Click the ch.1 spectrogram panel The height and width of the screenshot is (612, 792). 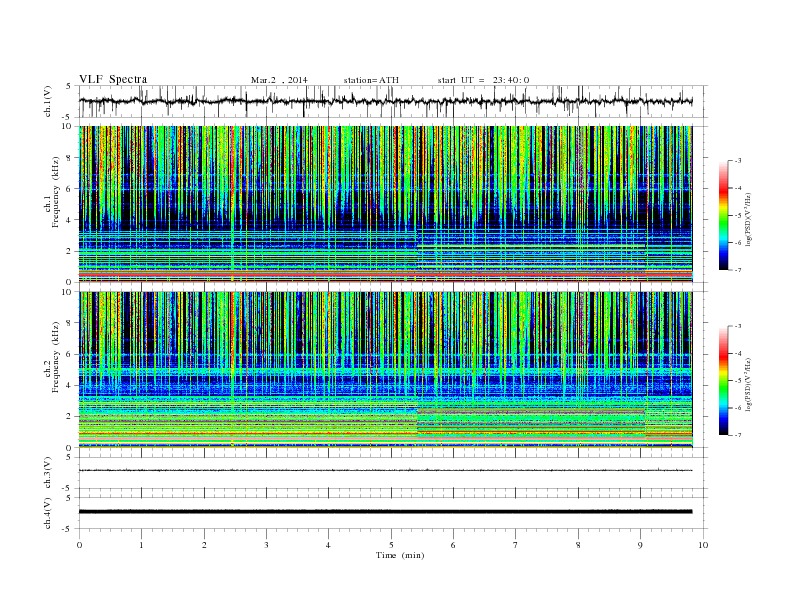(x=385, y=204)
